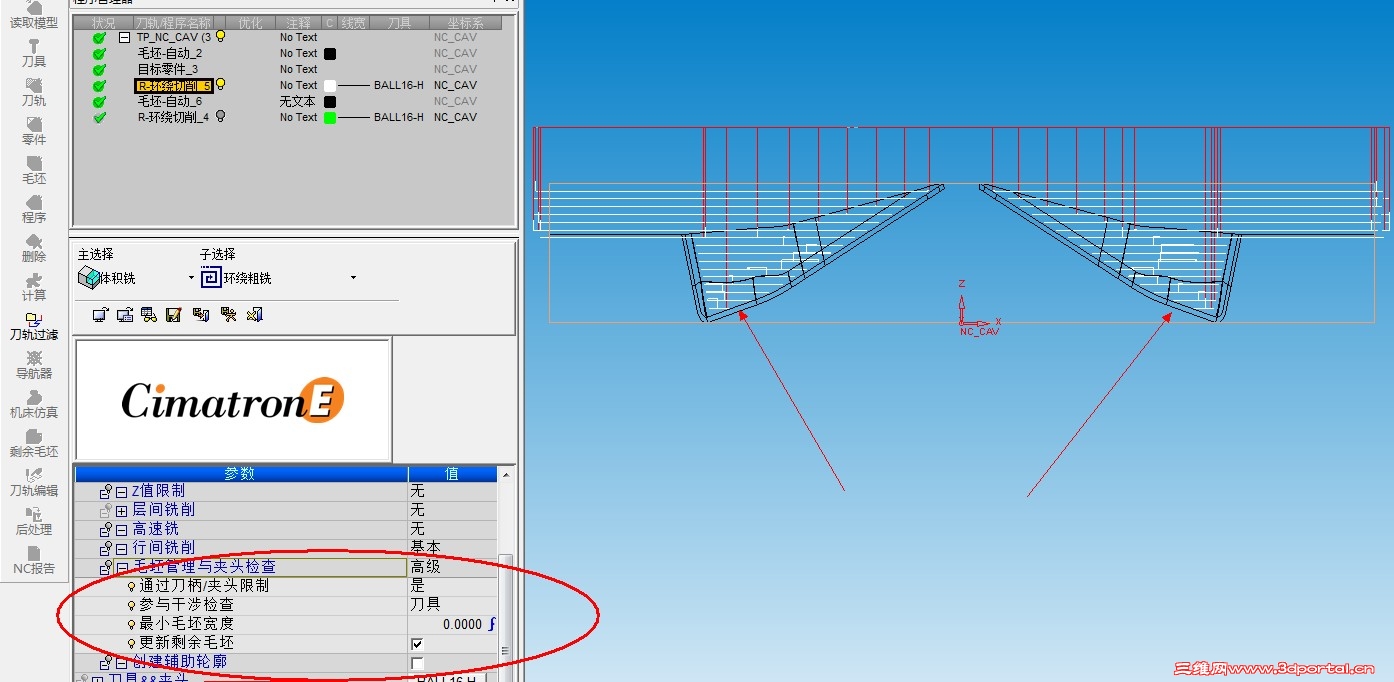Click the 状况 column header

[103, 23]
